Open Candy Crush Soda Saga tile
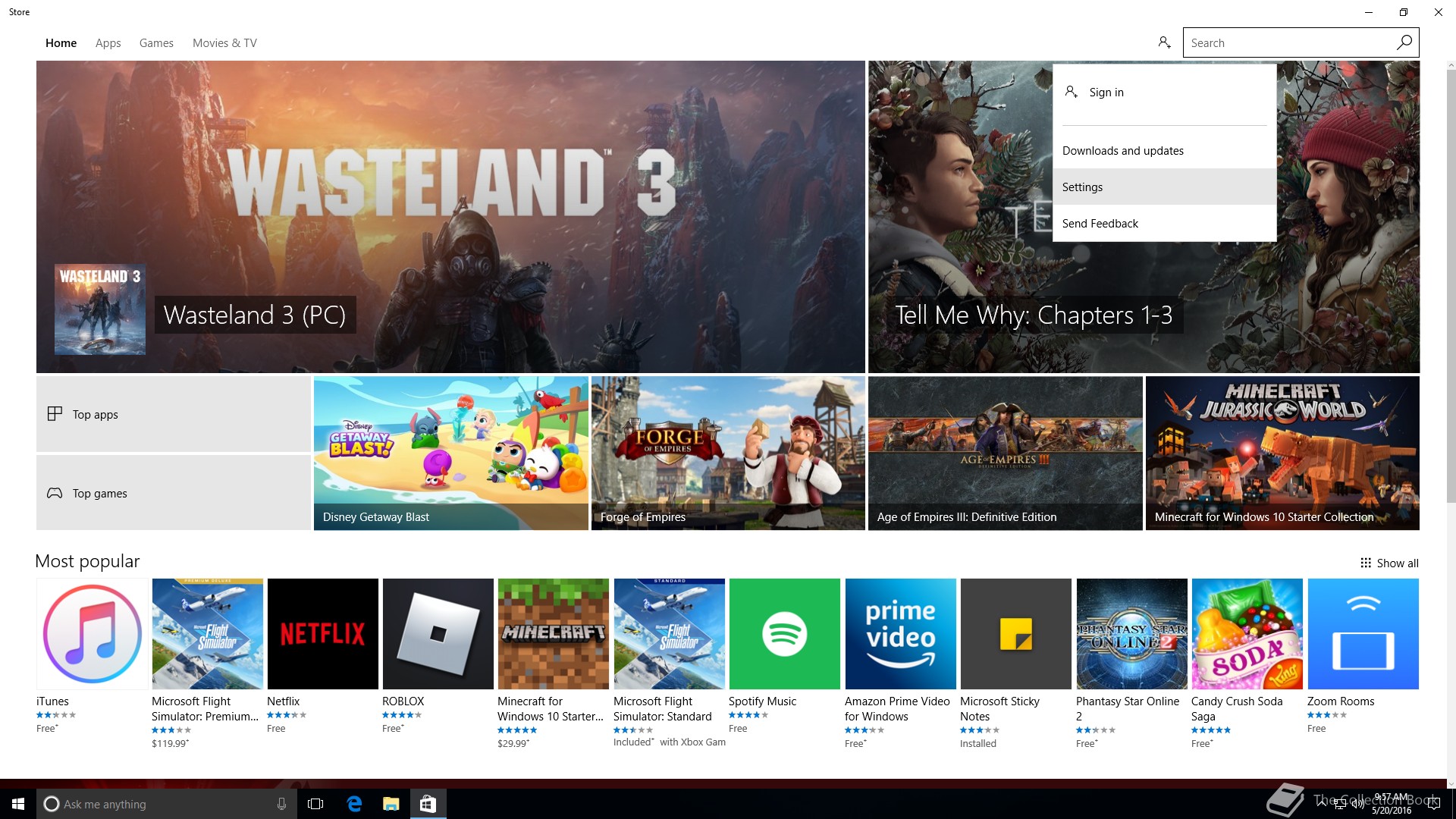The height and width of the screenshot is (819, 1456). point(1247,634)
